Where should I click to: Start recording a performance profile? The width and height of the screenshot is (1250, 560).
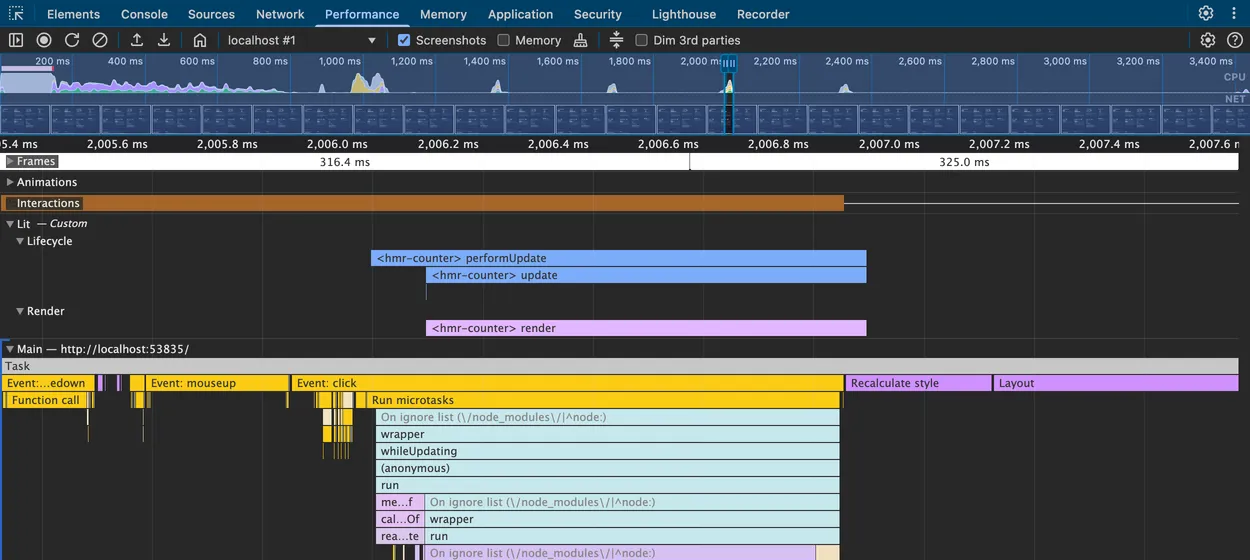[44, 40]
